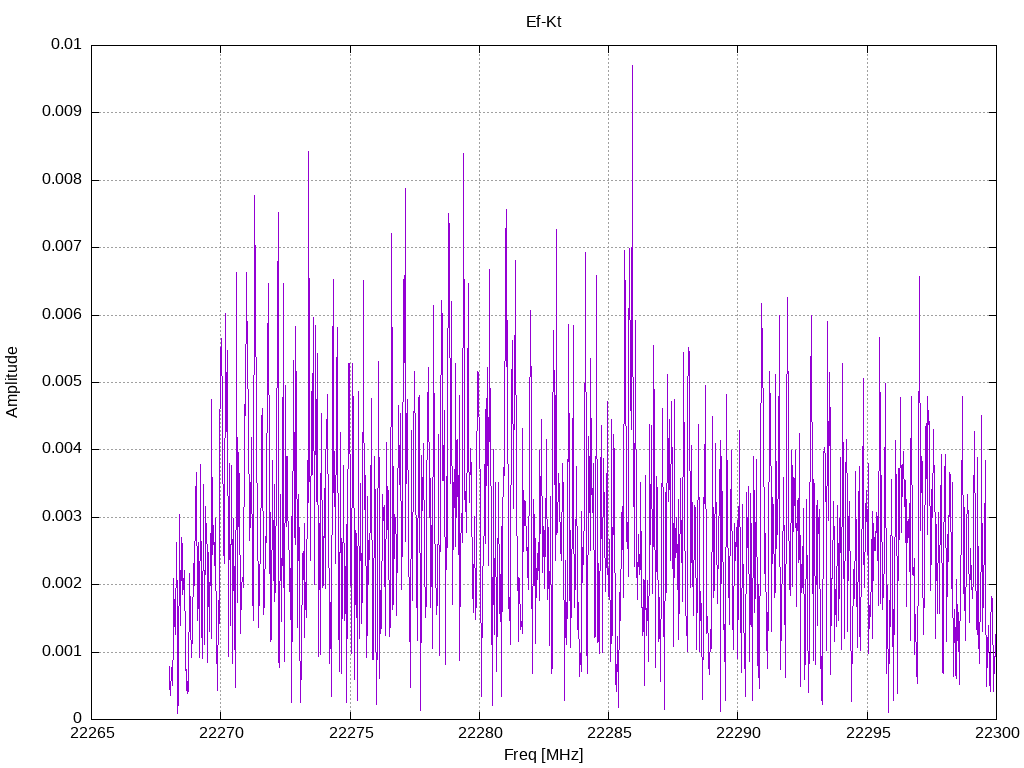This screenshot has width=1024, height=768.
Task: Click the tallest spectrum peak near 22286 MHz
Action: pyautogui.click(x=632, y=66)
